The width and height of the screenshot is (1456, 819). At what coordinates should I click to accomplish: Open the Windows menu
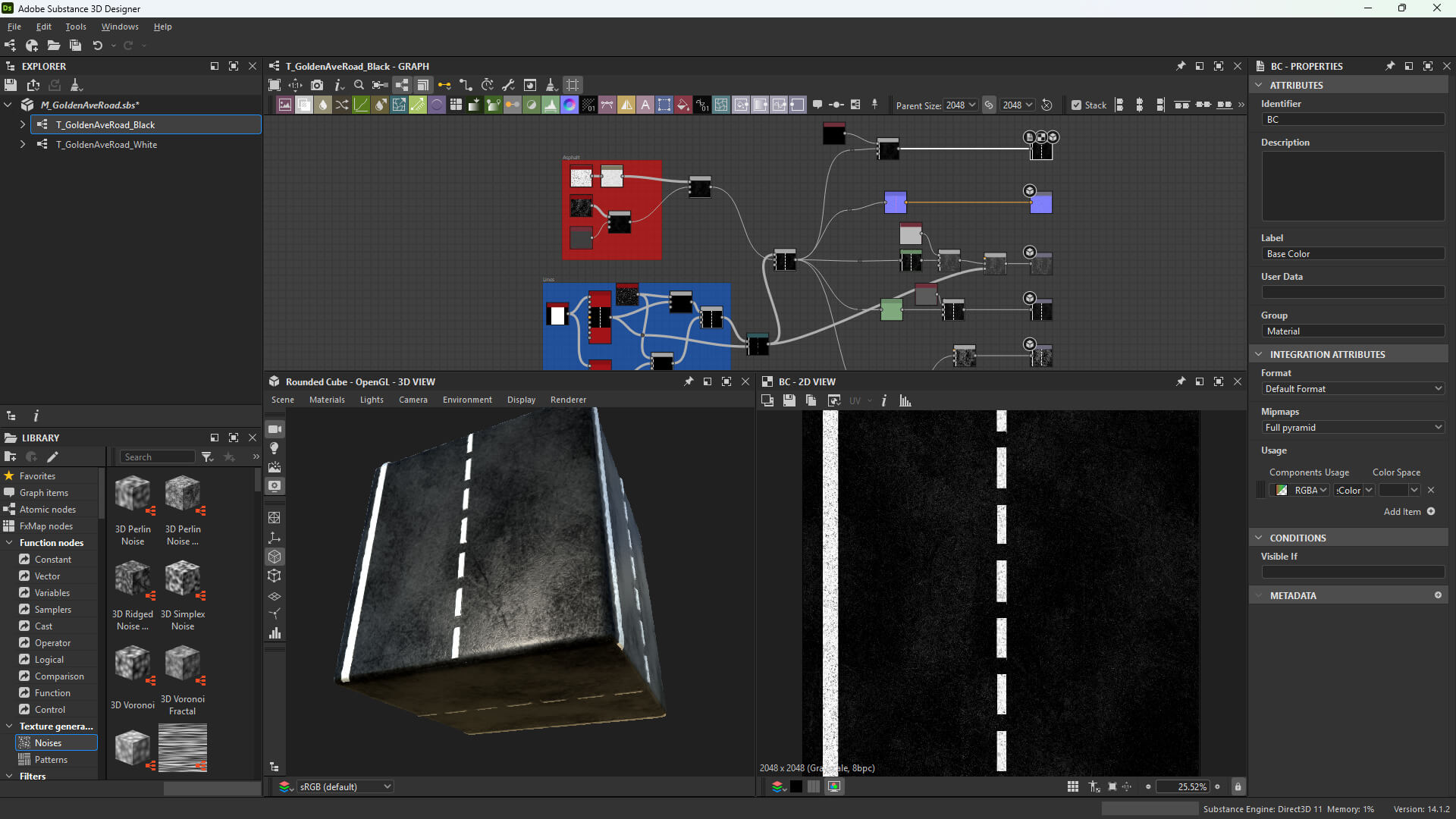(x=120, y=27)
